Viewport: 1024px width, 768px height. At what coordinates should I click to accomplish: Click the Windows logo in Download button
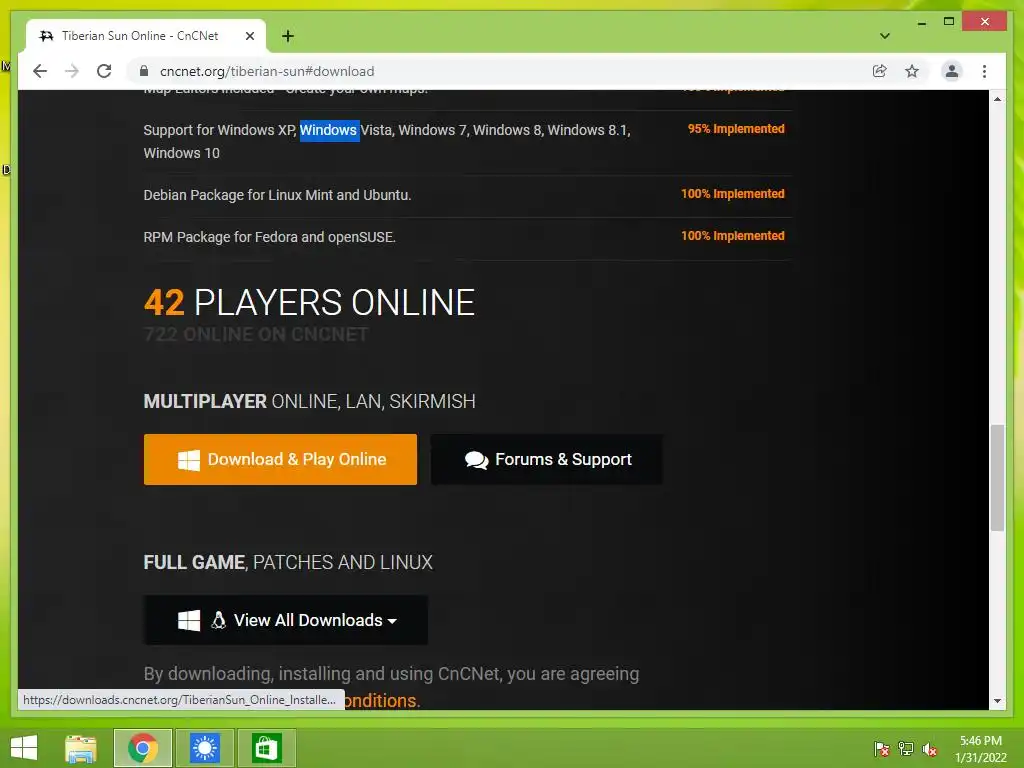point(189,460)
